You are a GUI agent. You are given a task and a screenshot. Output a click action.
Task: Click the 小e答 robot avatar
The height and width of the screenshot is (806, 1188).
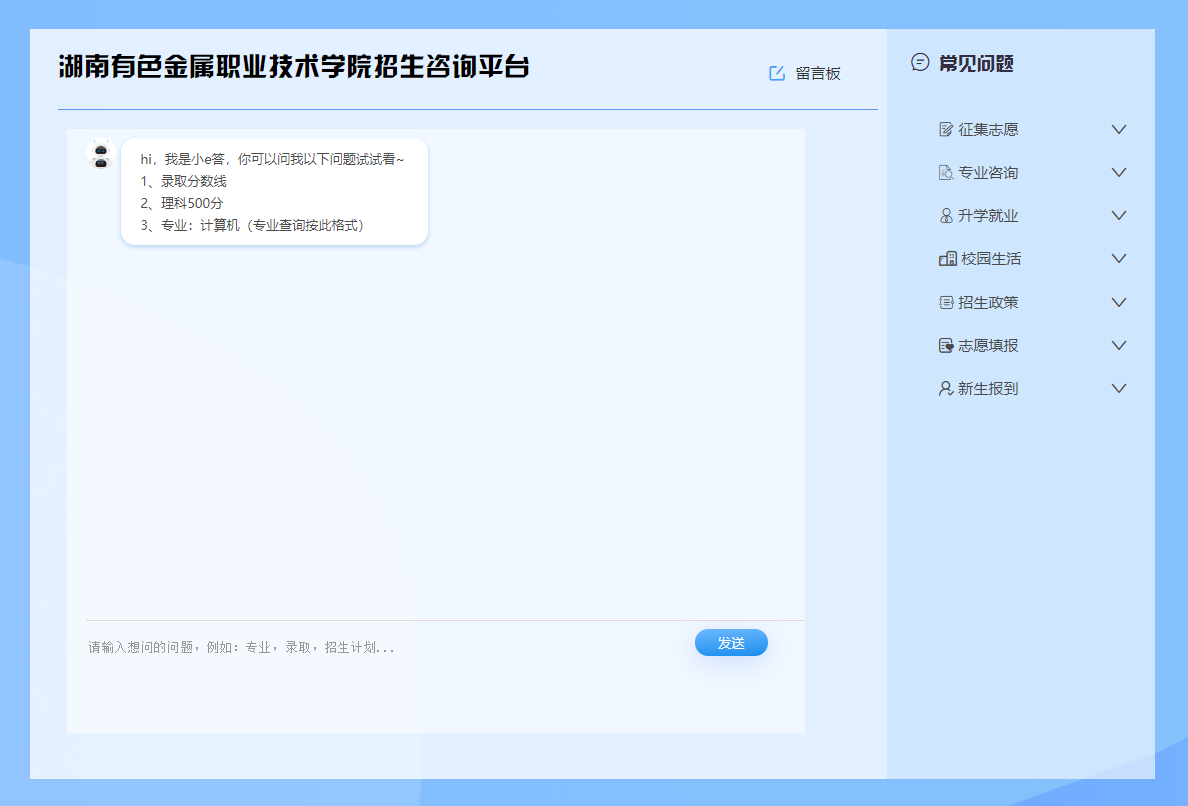tap(101, 155)
